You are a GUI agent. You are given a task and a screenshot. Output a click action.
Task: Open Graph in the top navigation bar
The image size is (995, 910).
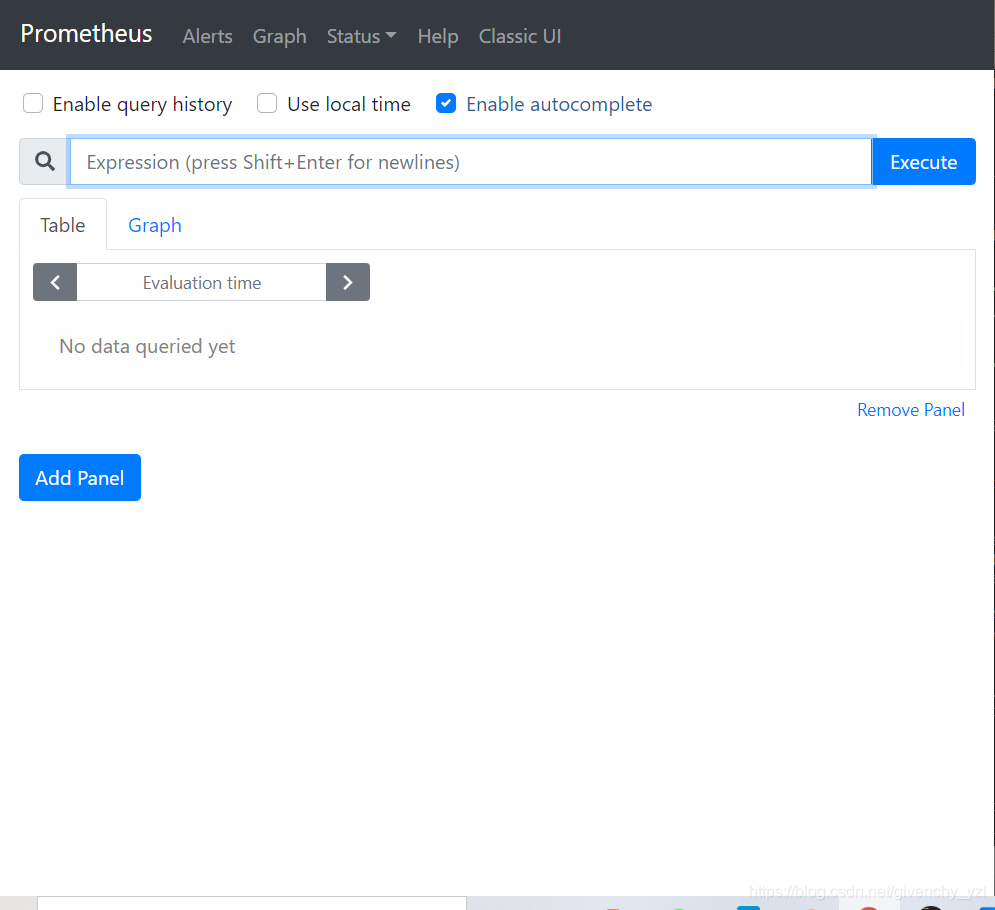pos(279,36)
